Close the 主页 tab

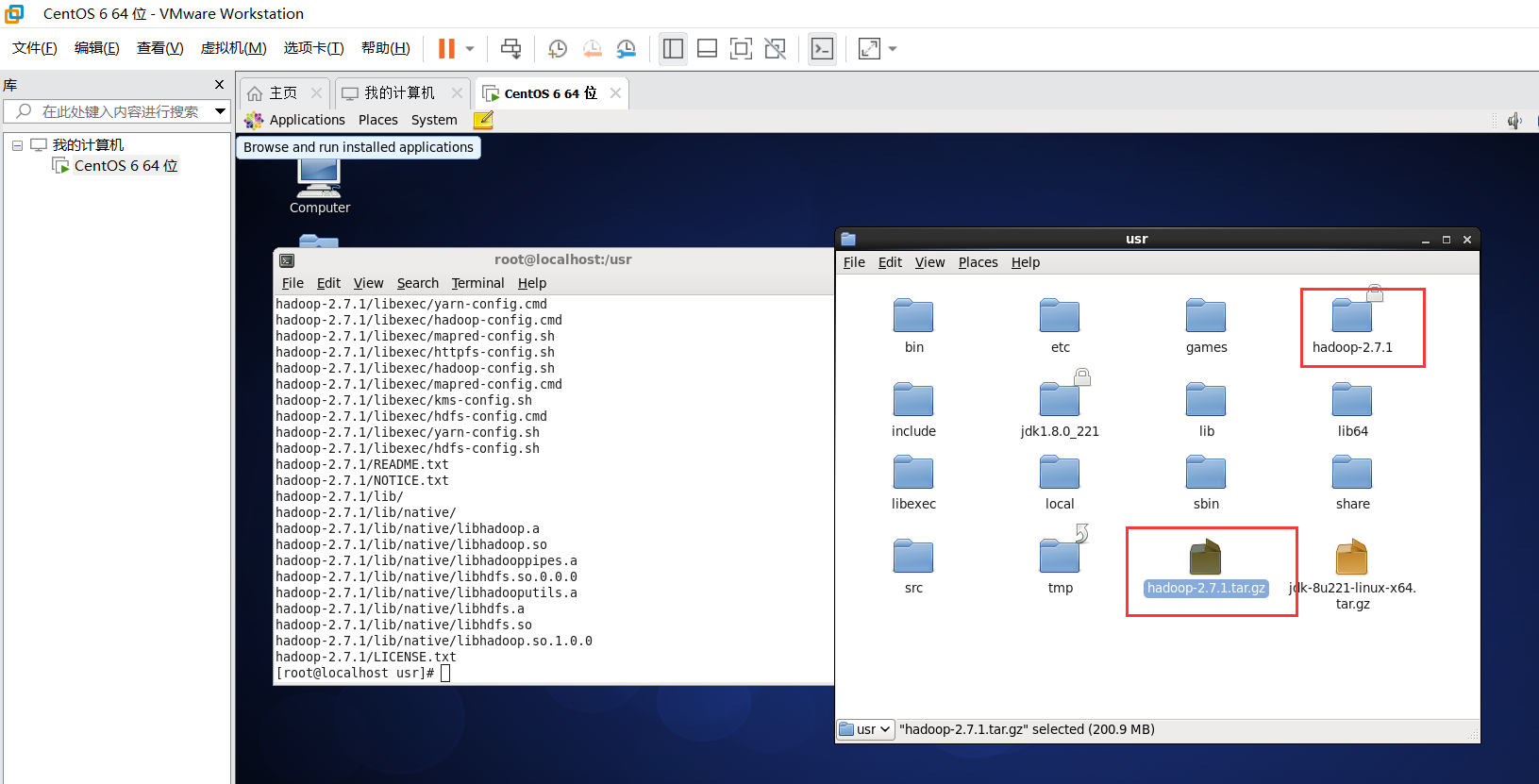(316, 93)
